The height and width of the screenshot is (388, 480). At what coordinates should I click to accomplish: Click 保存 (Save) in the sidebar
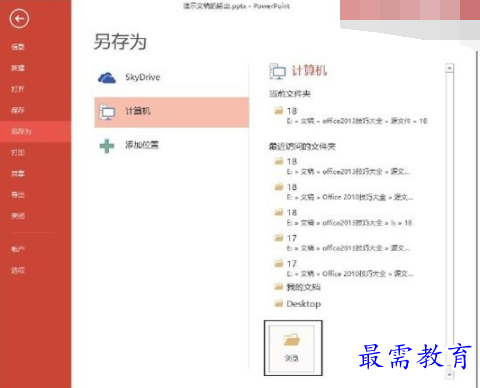pyautogui.click(x=18, y=110)
